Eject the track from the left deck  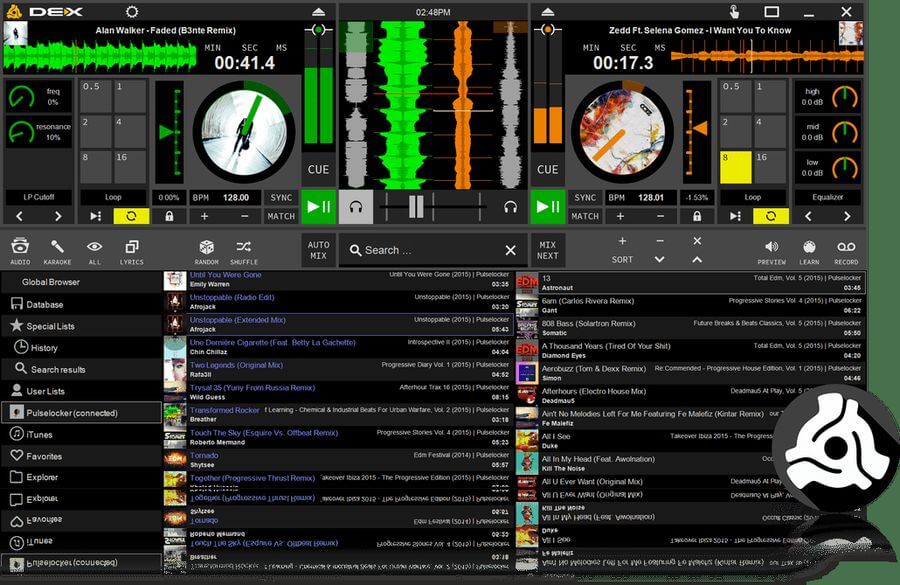(x=319, y=11)
